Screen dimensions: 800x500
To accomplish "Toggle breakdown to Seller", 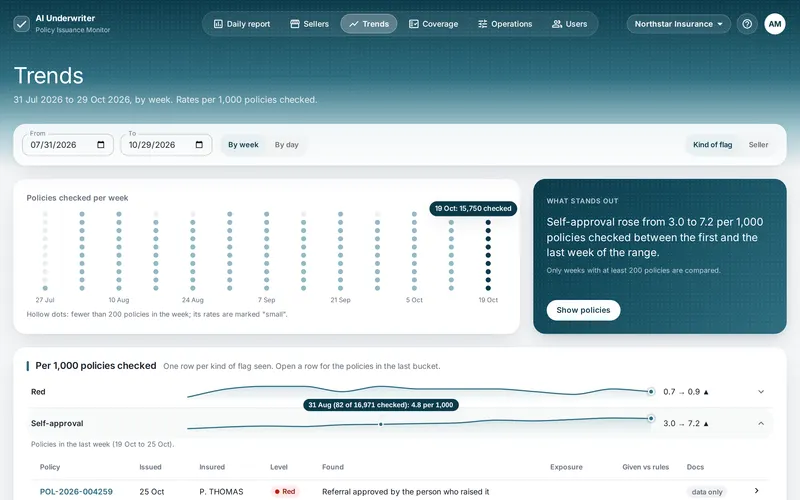I will 758,145.
